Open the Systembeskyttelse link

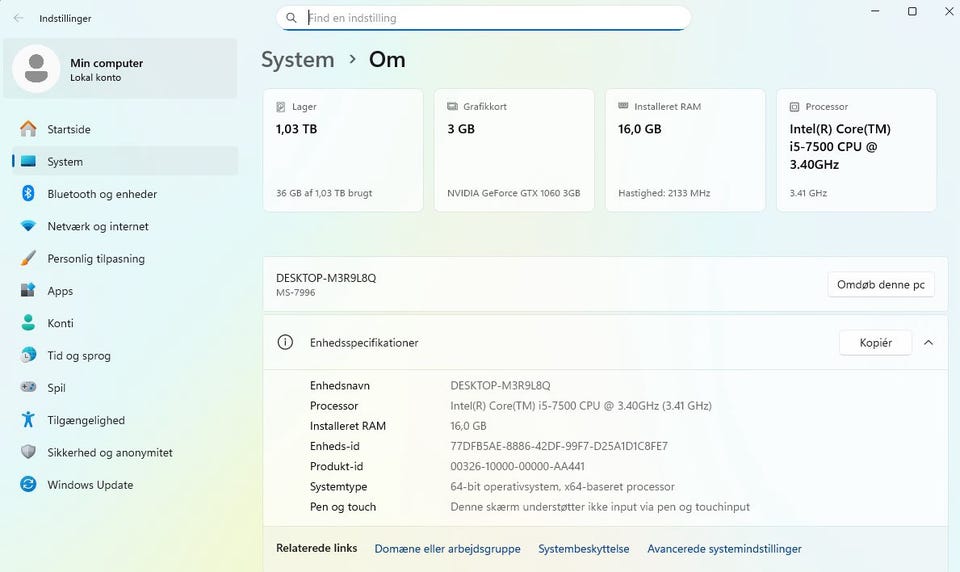(583, 549)
